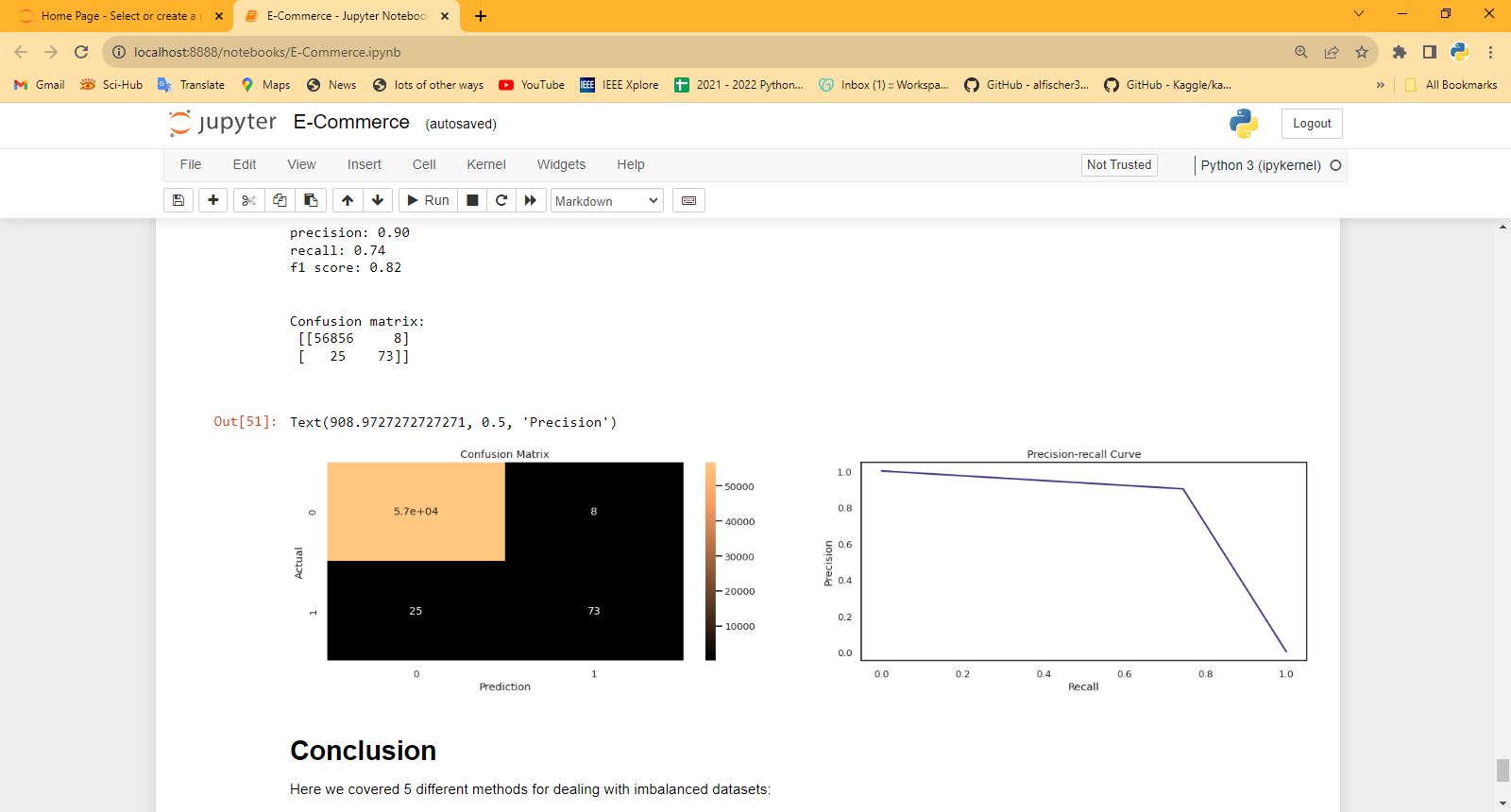Open the All Bookmarks folder
1511x812 pixels.
(x=1451, y=85)
